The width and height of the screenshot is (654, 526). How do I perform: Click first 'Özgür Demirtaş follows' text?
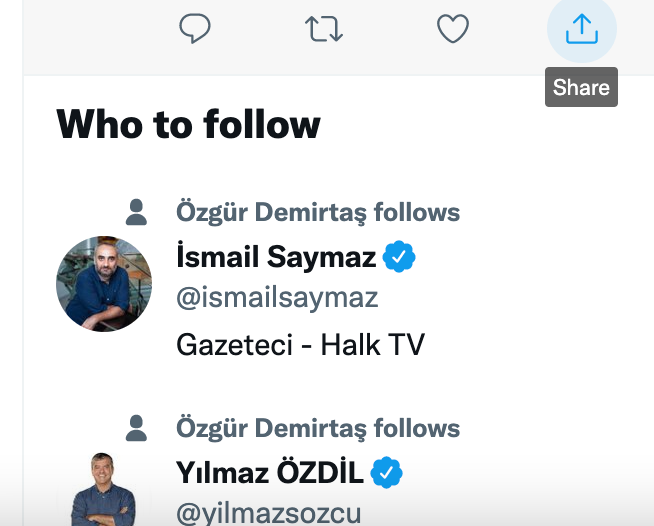[318, 212]
